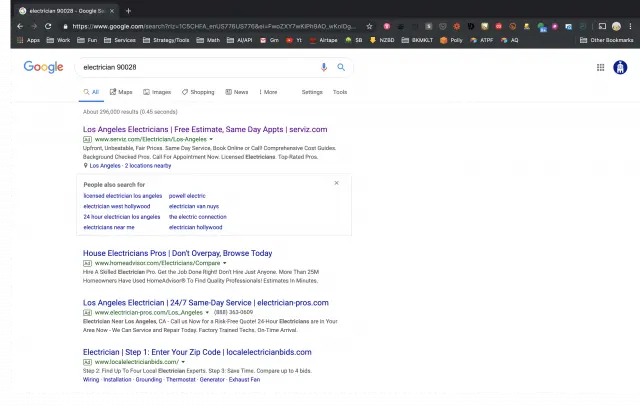Viewport: 640px width, 406px height.
Task: Open search Tools
Action: [x=340, y=92]
